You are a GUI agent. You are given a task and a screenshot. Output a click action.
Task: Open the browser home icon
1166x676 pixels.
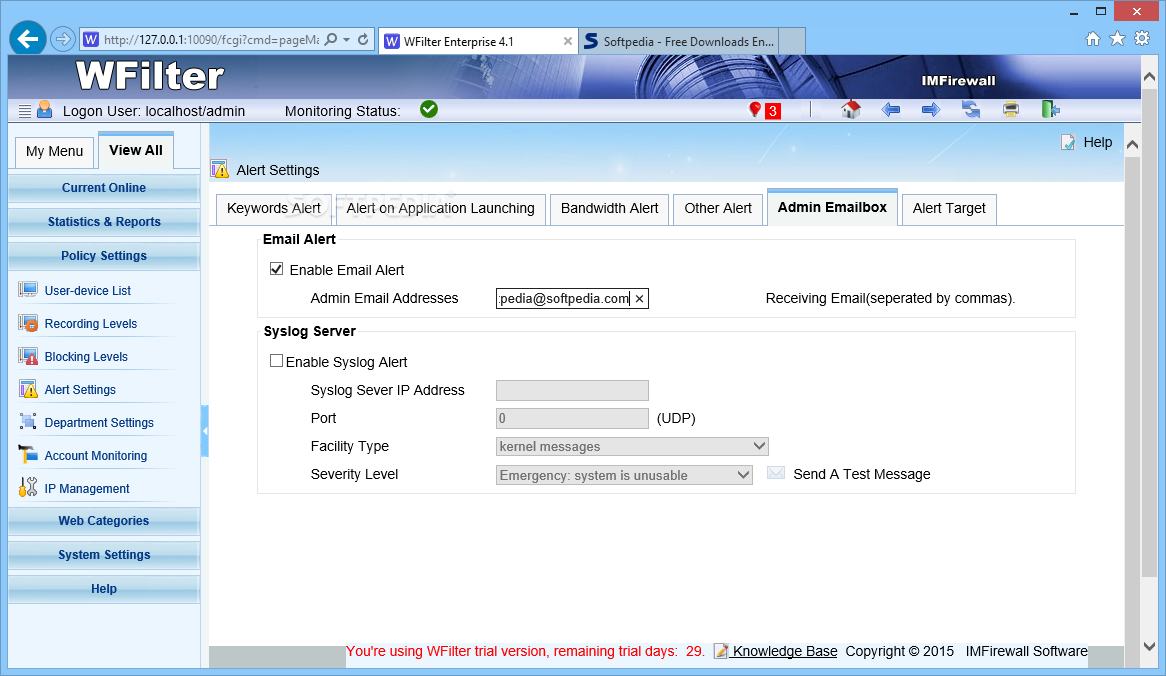pyautogui.click(x=1092, y=39)
